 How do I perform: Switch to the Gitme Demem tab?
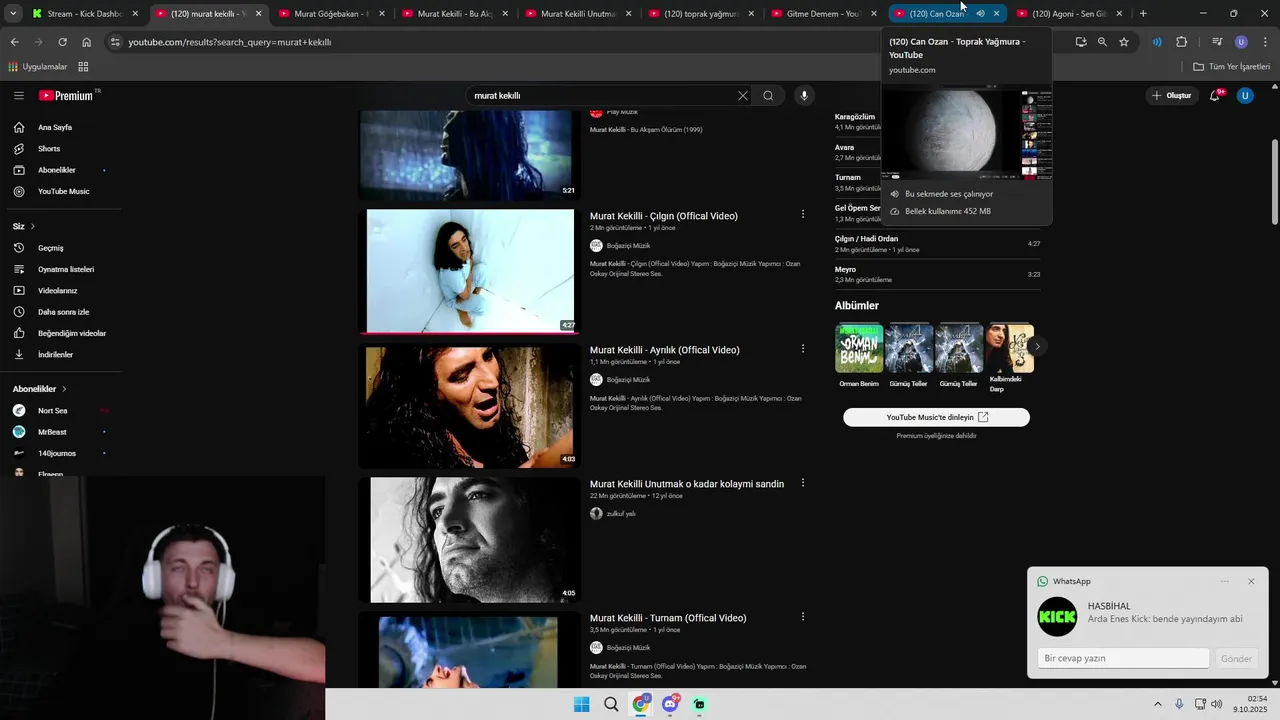pyautogui.click(x=825, y=14)
